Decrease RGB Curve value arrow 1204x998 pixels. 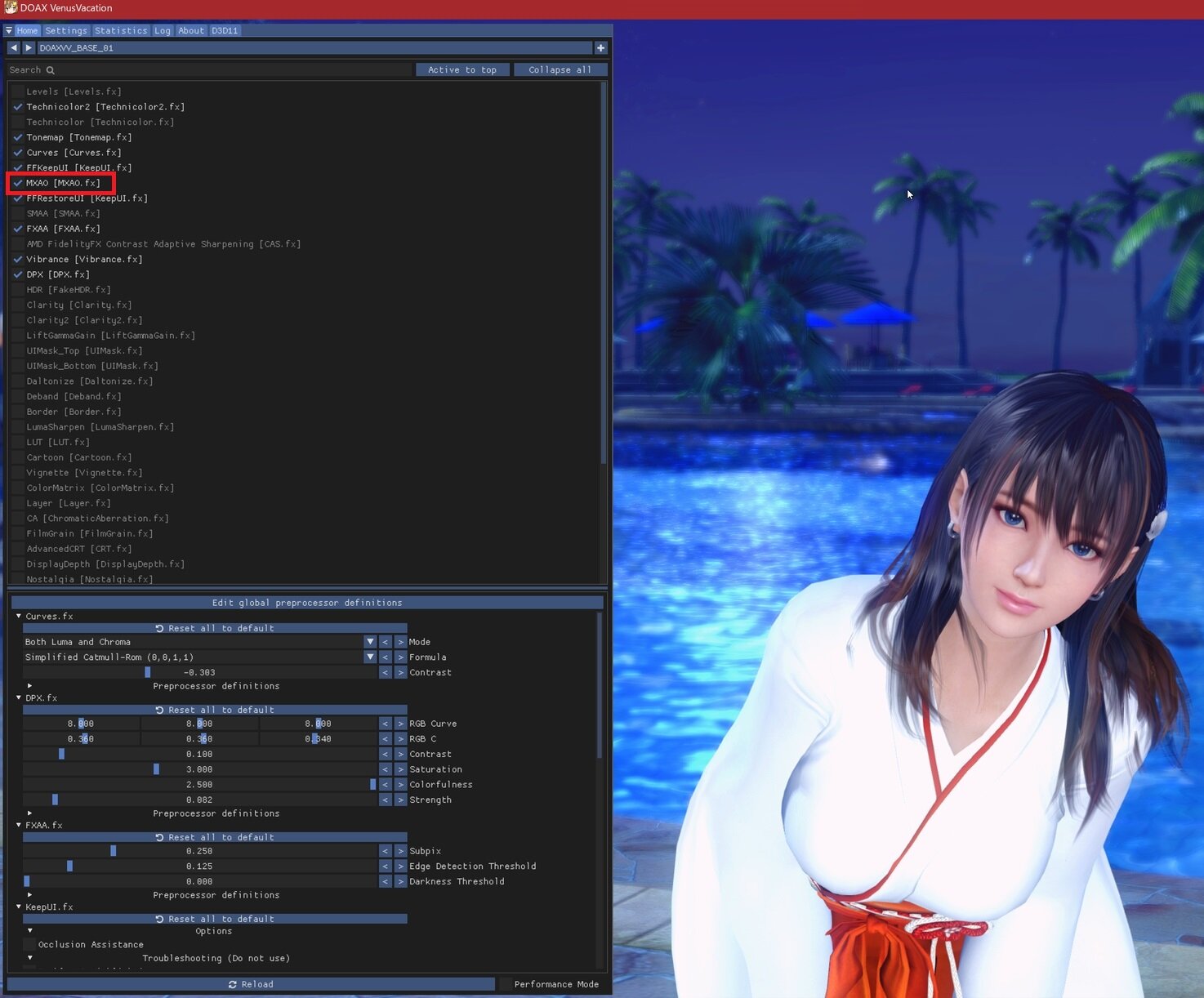pos(386,724)
